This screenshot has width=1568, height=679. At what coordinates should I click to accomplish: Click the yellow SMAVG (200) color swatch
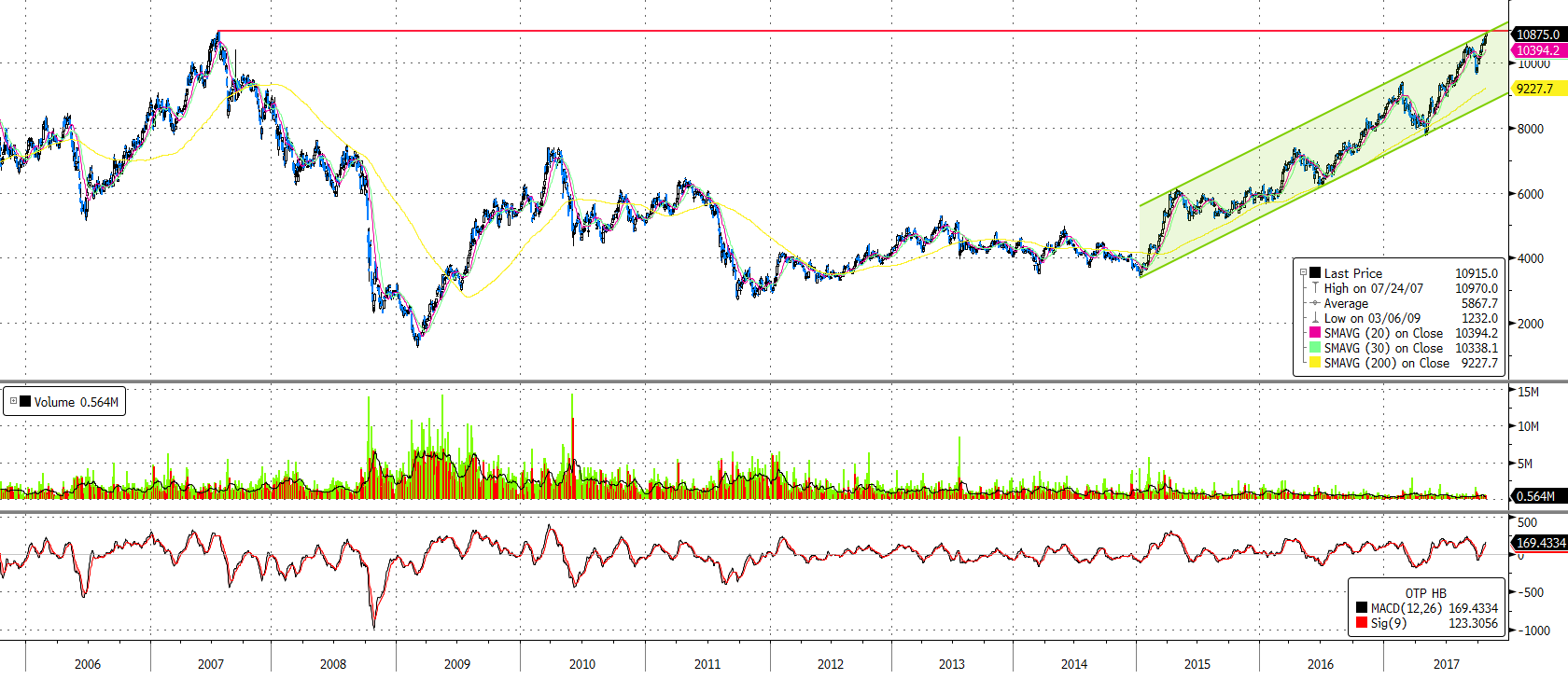coord(1315,362)
